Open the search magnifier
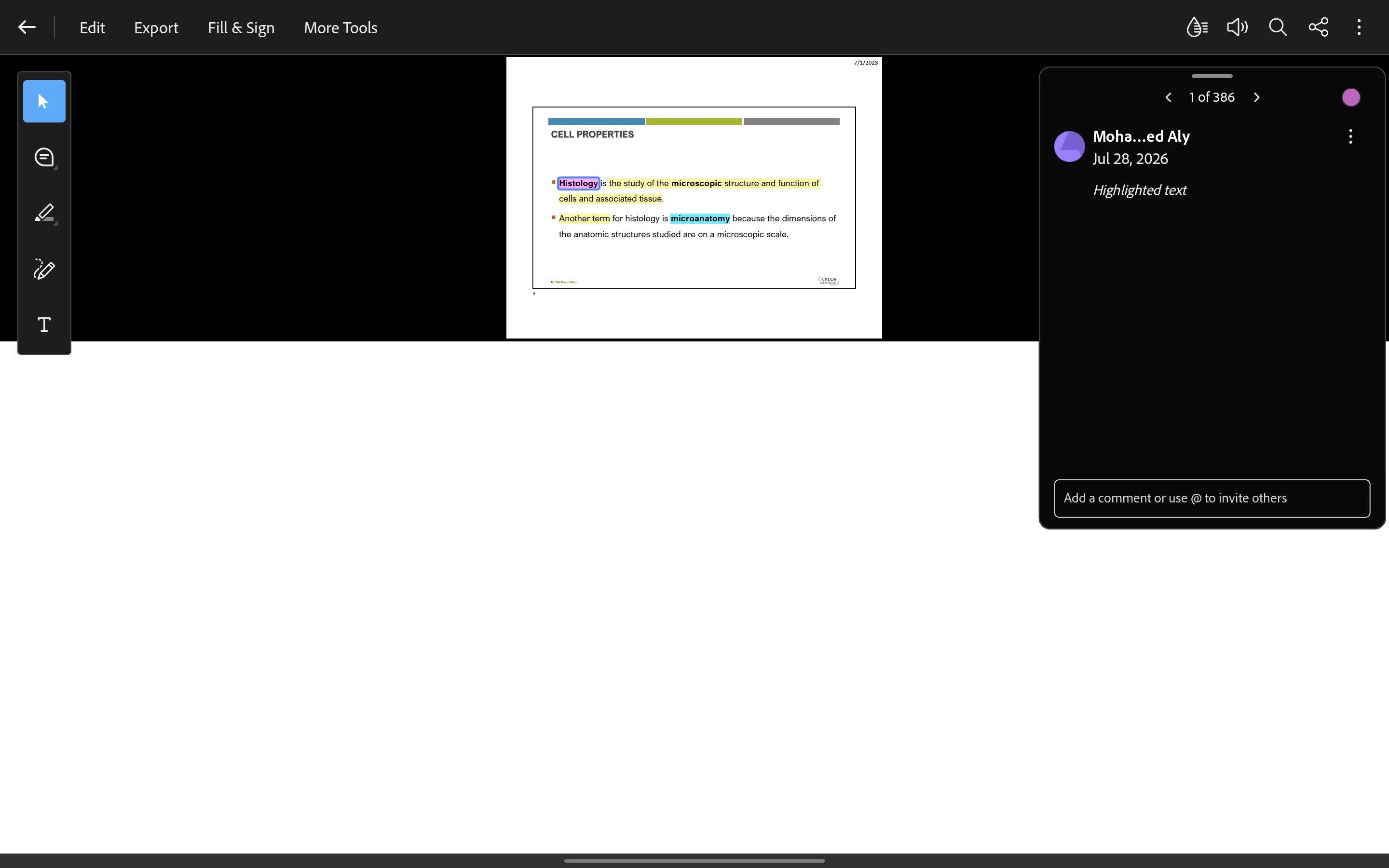The height and width of the screenshot is (868, 1389). (1278, 27)
